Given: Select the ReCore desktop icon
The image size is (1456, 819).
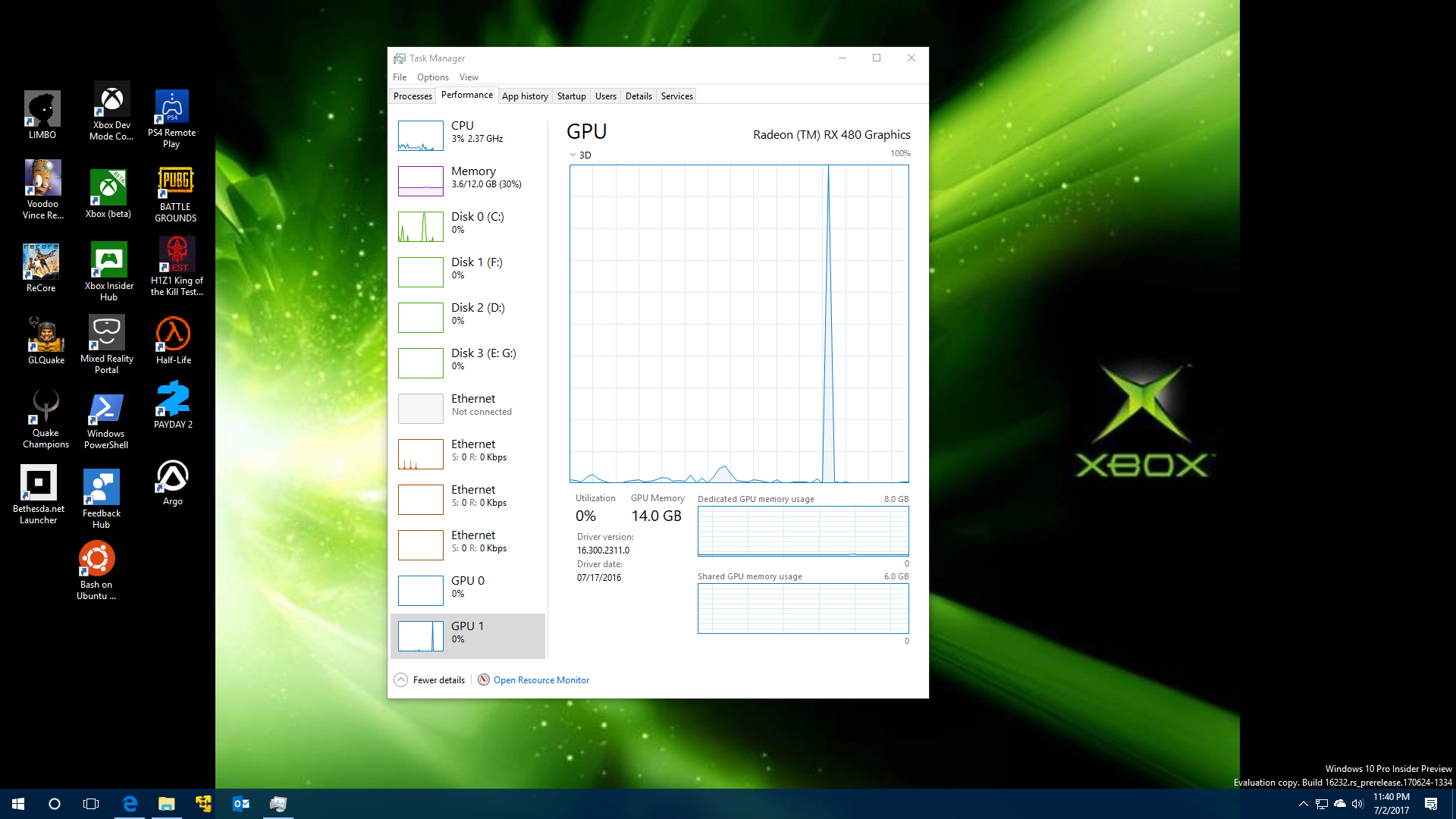Looking at the screenshot, I should coord(41,268).
